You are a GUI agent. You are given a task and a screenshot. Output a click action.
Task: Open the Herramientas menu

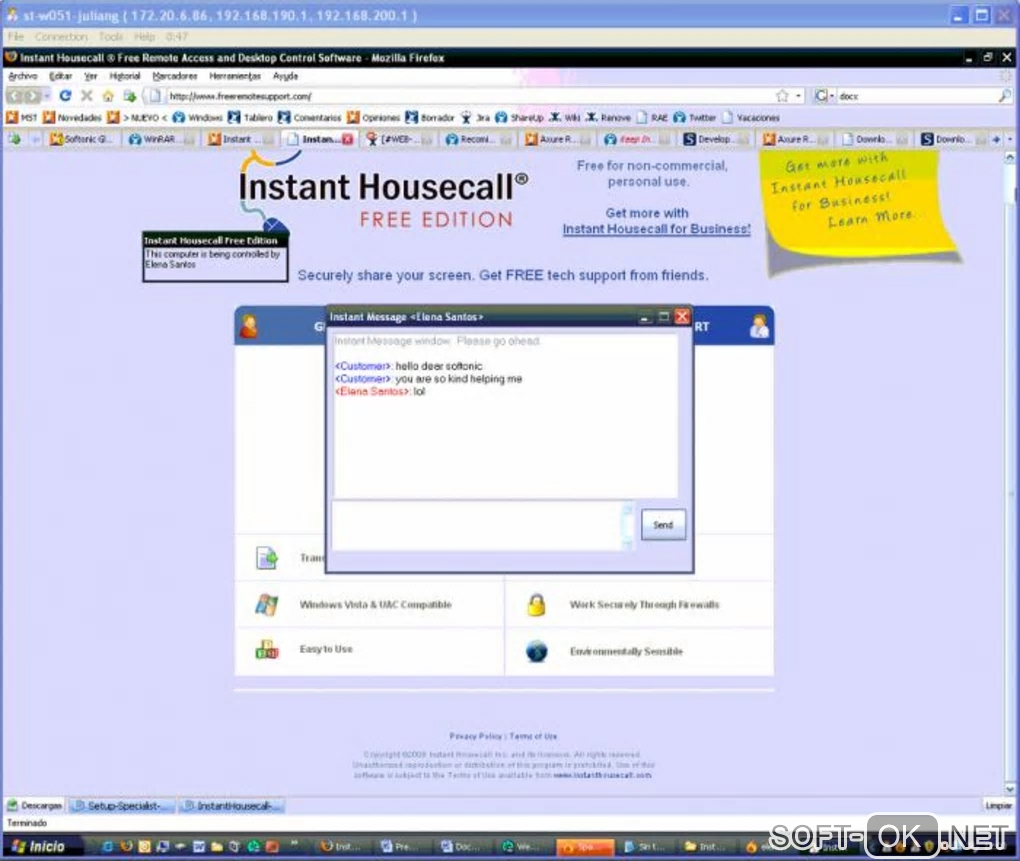(x=235, y=76)
